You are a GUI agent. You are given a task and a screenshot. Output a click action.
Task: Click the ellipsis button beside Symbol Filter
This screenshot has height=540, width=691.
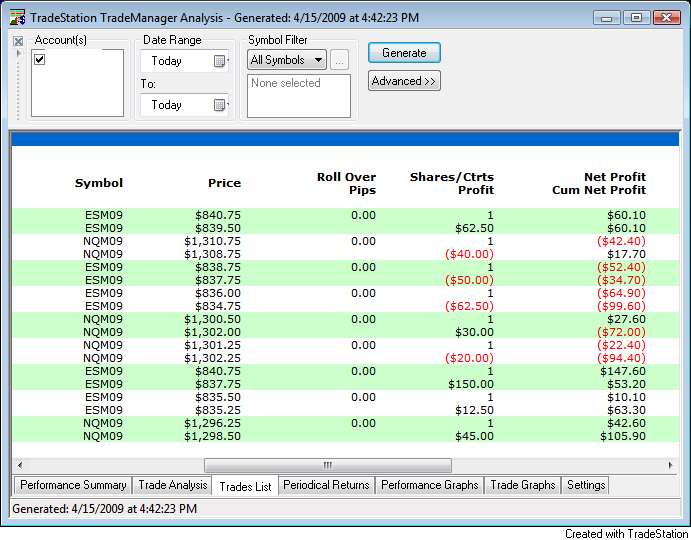click(x=339, y=60)
